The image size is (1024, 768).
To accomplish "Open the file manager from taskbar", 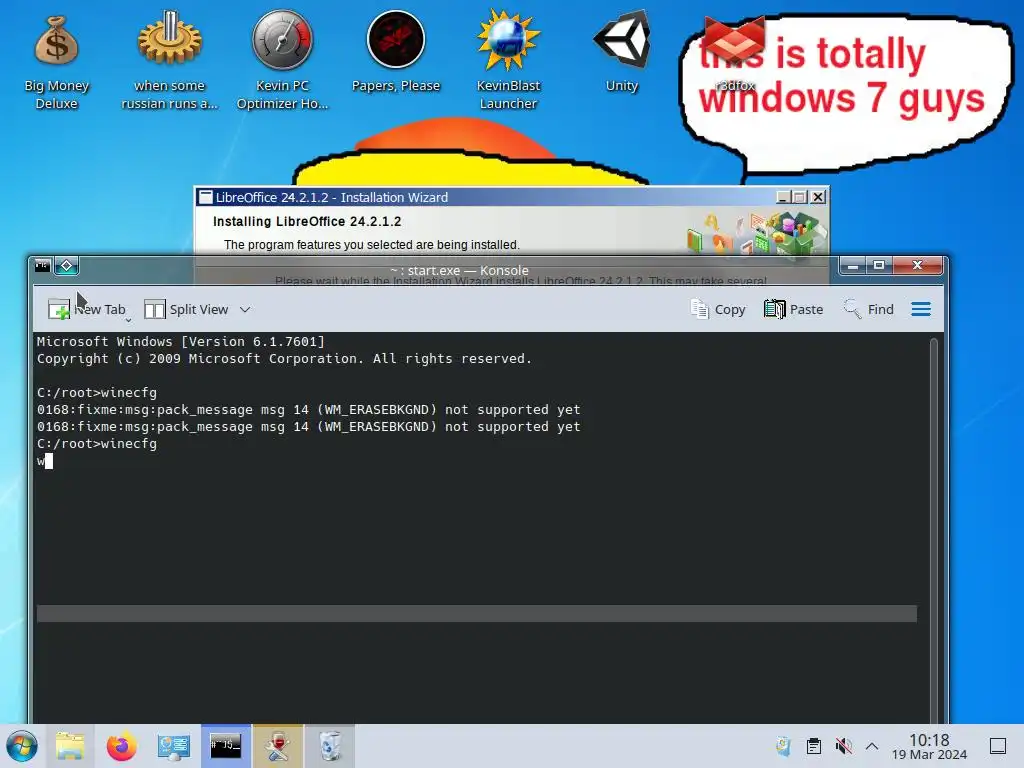I will (x=70, y=746).
